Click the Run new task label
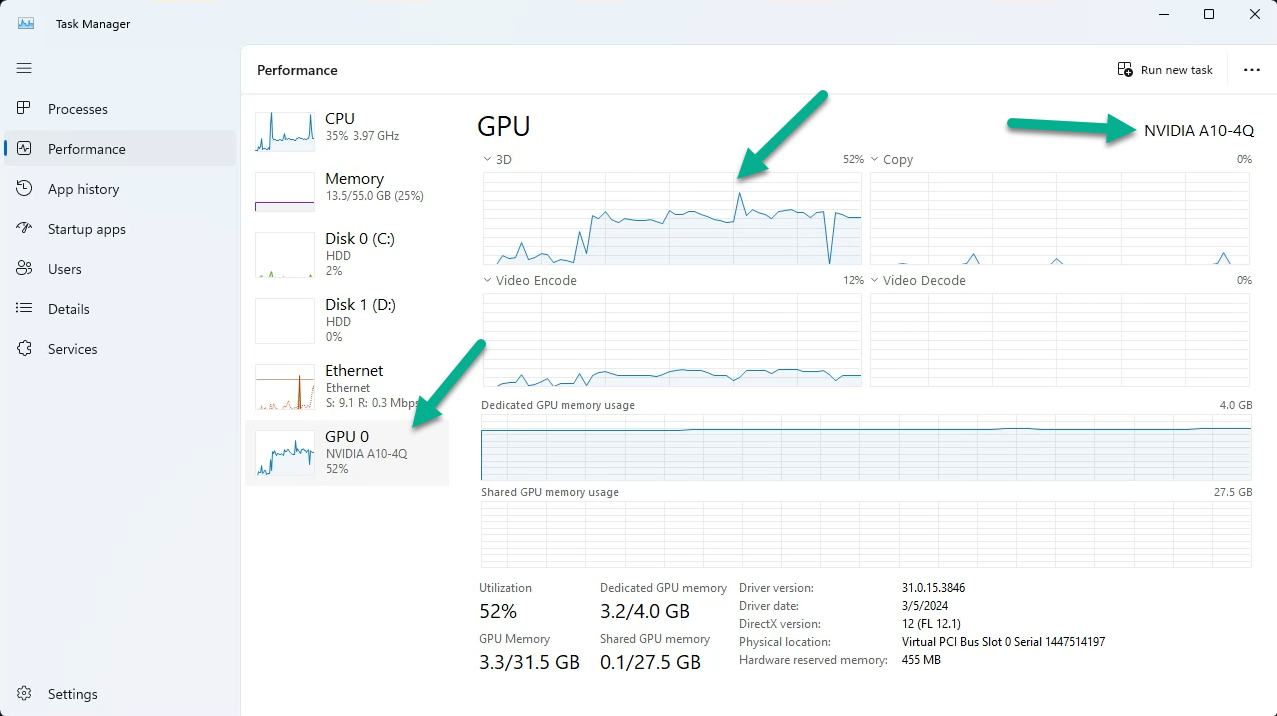This screenshot has height=716, width=1277. [1177, 70]
